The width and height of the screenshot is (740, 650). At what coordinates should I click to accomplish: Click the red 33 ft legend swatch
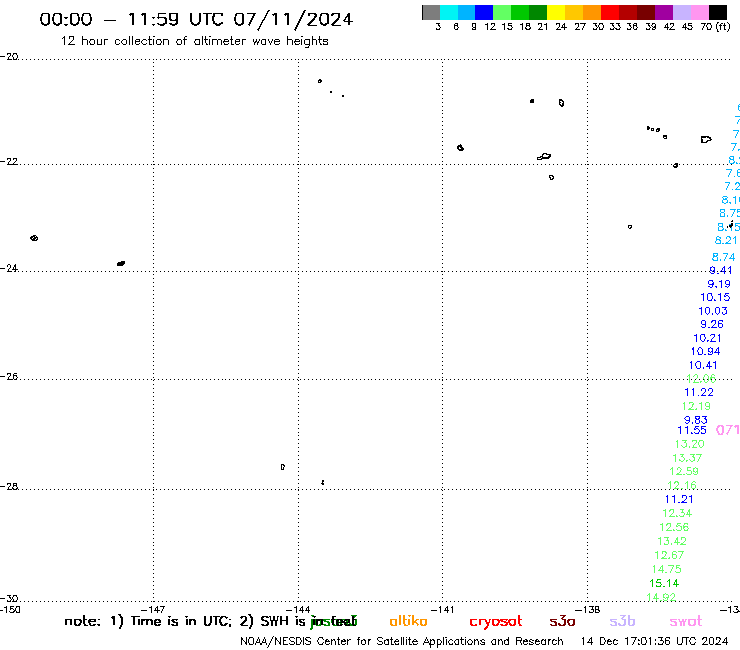pos(610,12)
